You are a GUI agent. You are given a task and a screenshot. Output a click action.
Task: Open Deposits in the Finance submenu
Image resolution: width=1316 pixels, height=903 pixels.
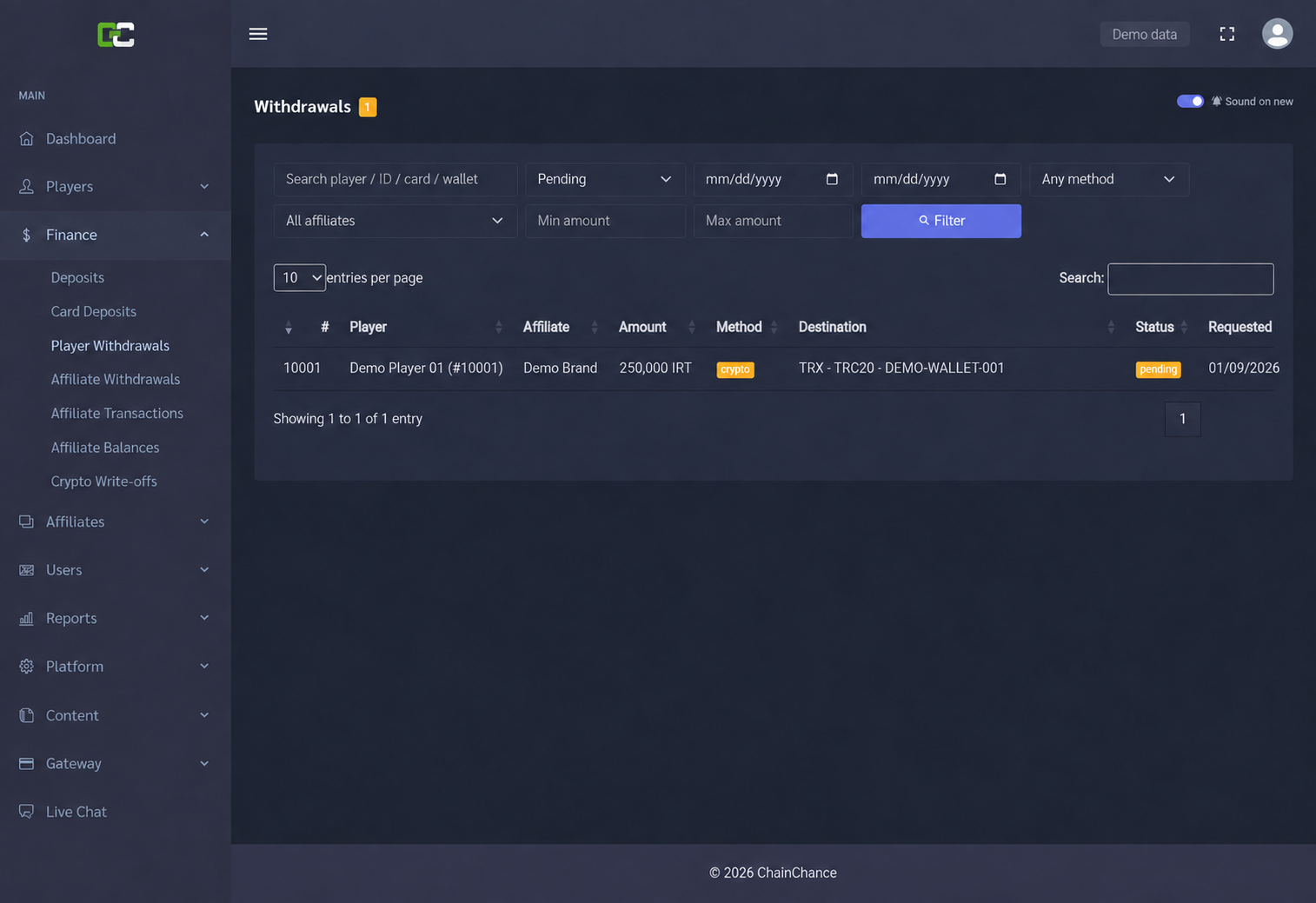77,277
